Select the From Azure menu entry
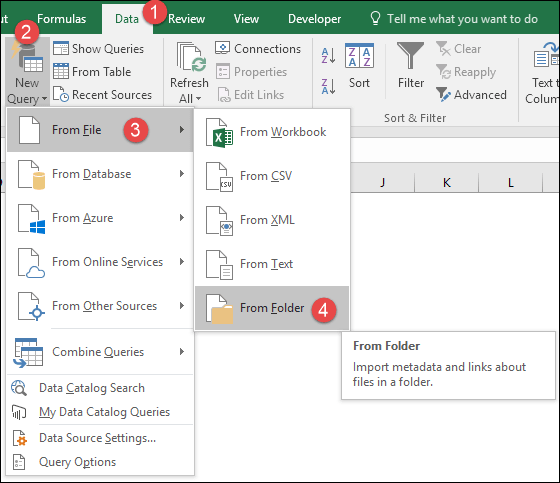The height and width of the screenshot is (483, 560). (x=100, y=218)
